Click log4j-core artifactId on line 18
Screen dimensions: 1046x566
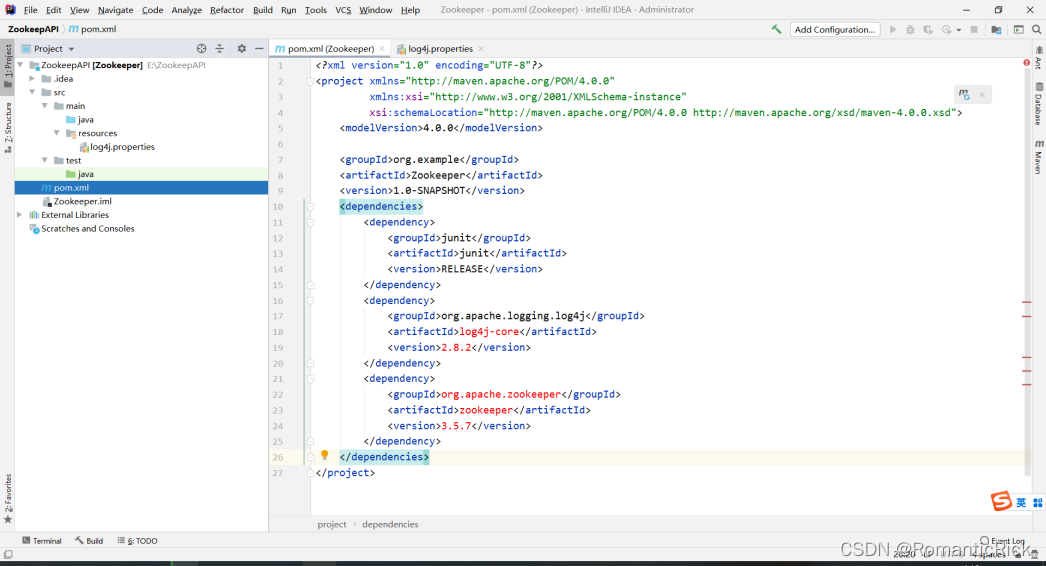coord(489,332)
